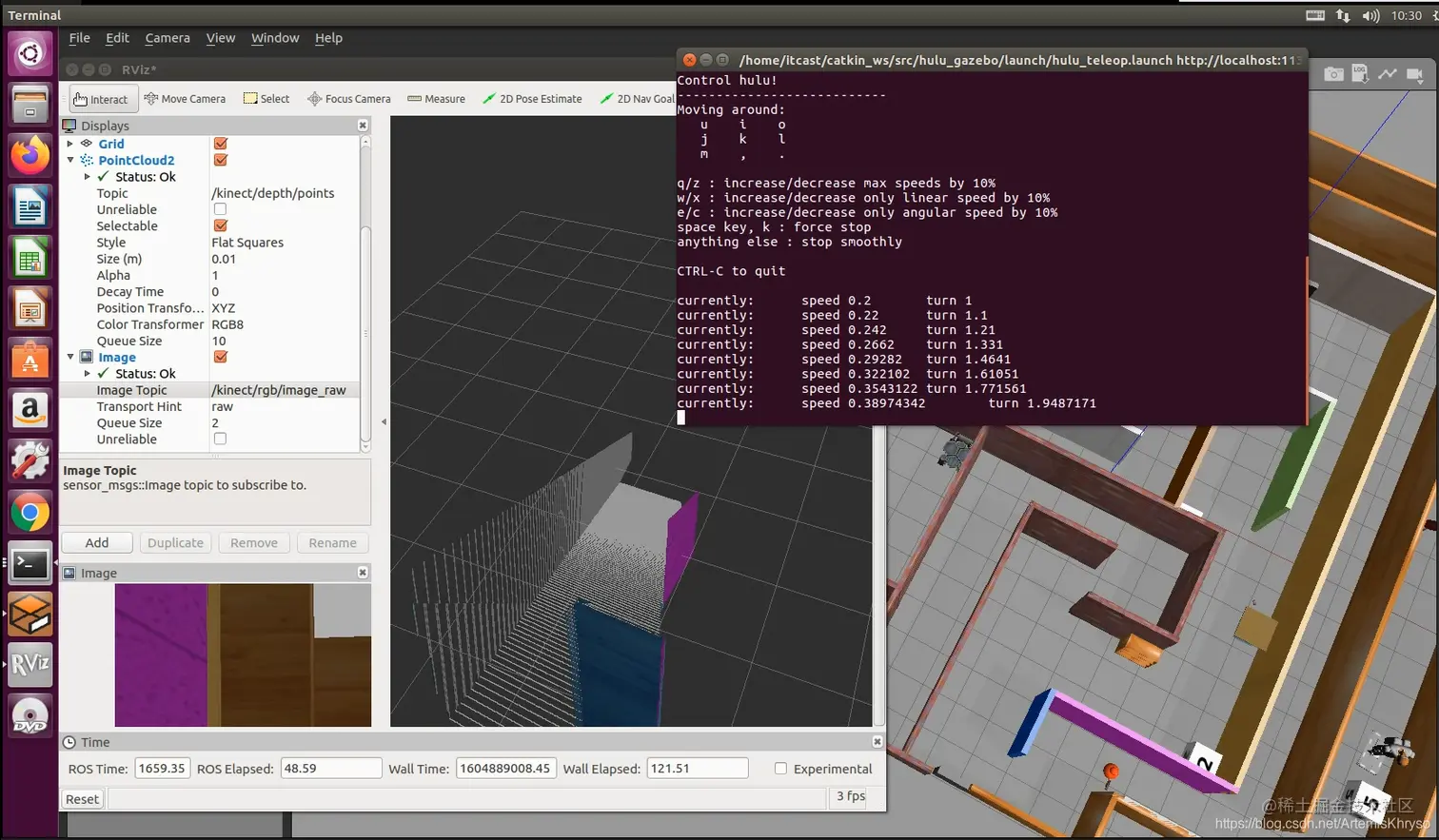The image size is (1439, 840).
Task: Open the Window menu
Action: point(275,38)
